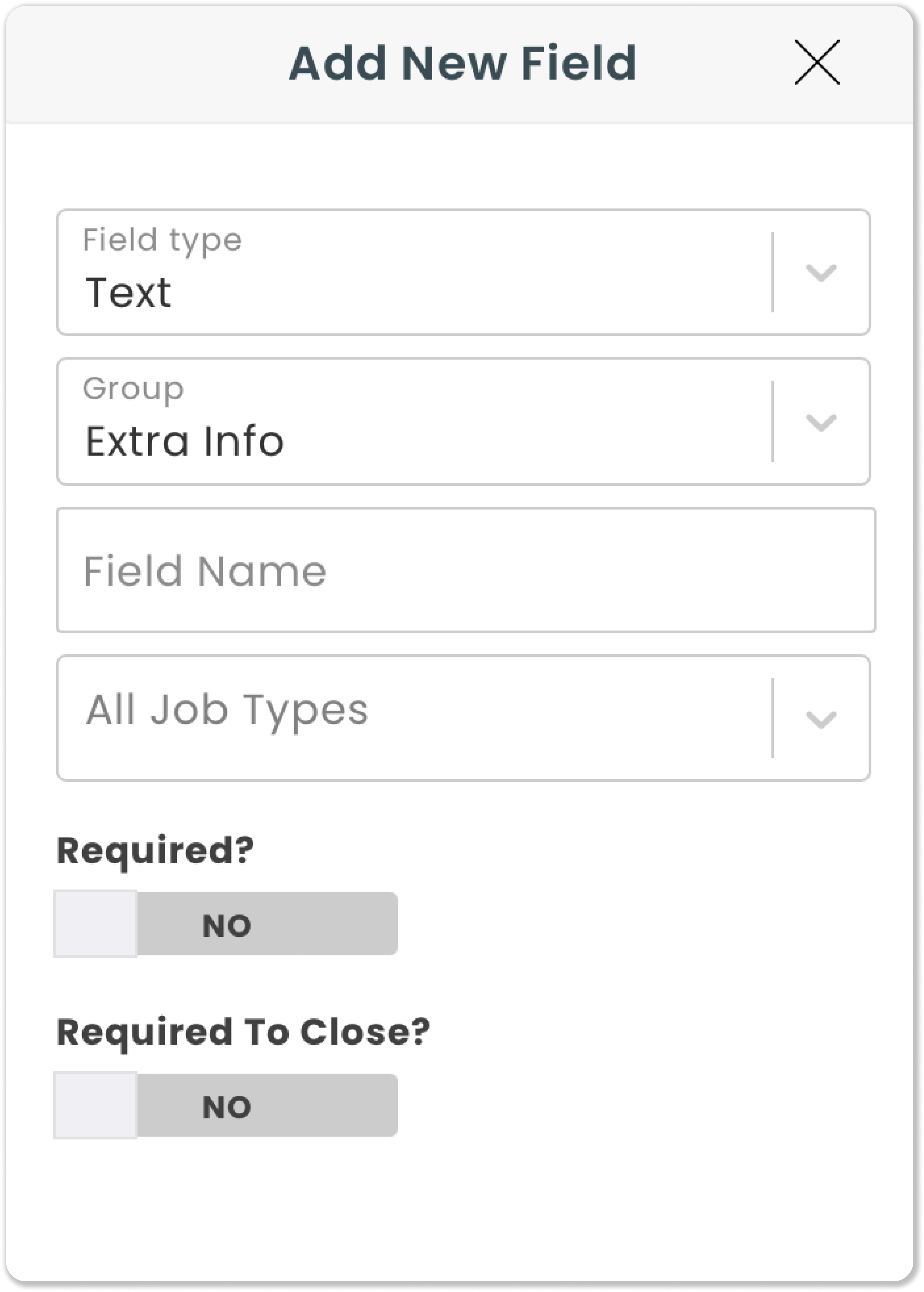Click the "Add New Field" dialog title

[462, 63]
